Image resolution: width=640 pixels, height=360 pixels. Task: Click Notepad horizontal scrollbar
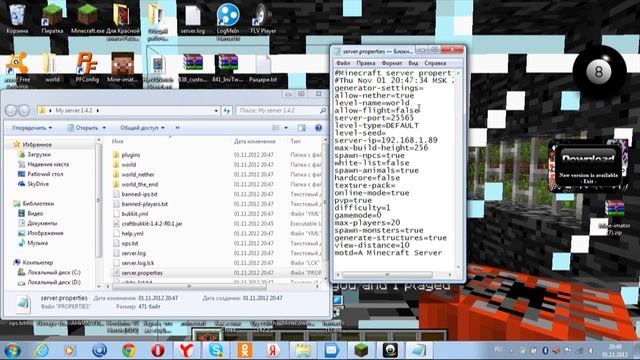click(387, 274)
